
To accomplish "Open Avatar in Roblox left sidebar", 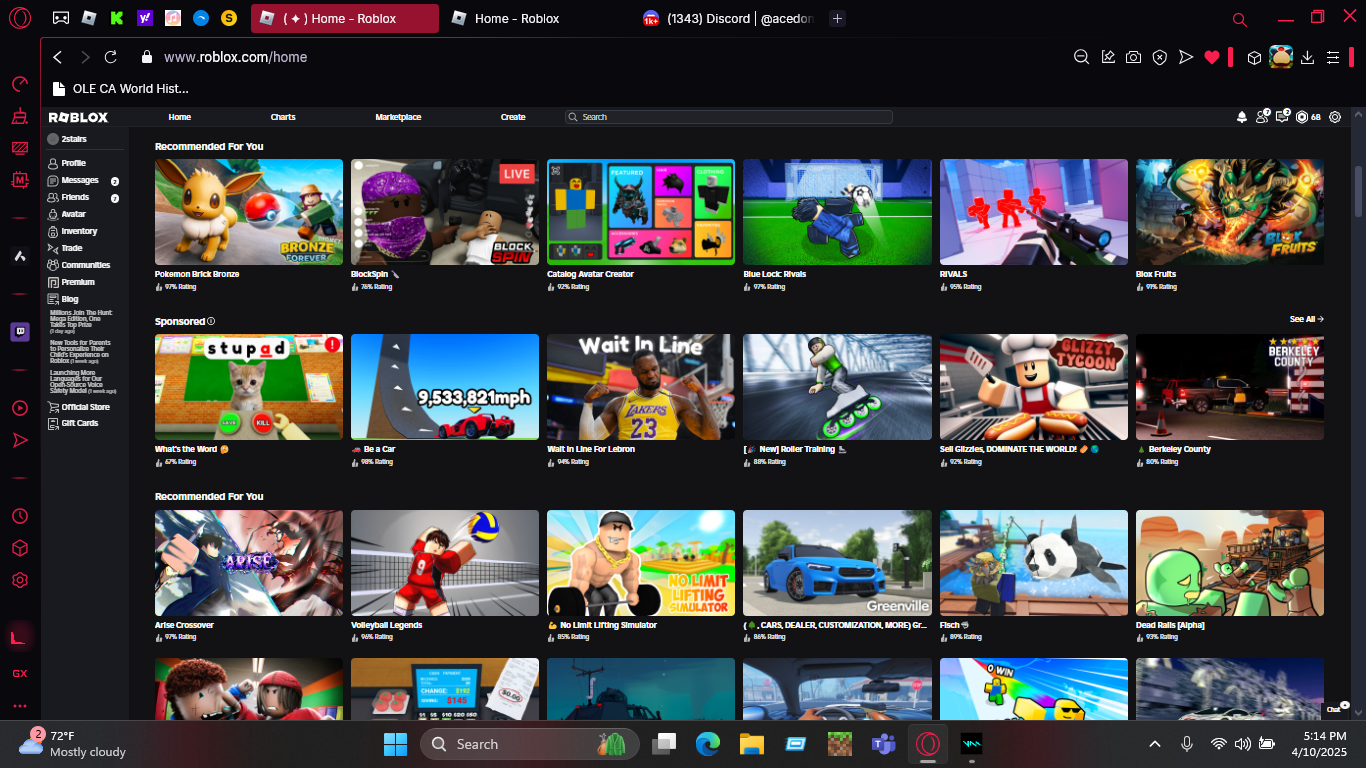I will pos(73,214).
